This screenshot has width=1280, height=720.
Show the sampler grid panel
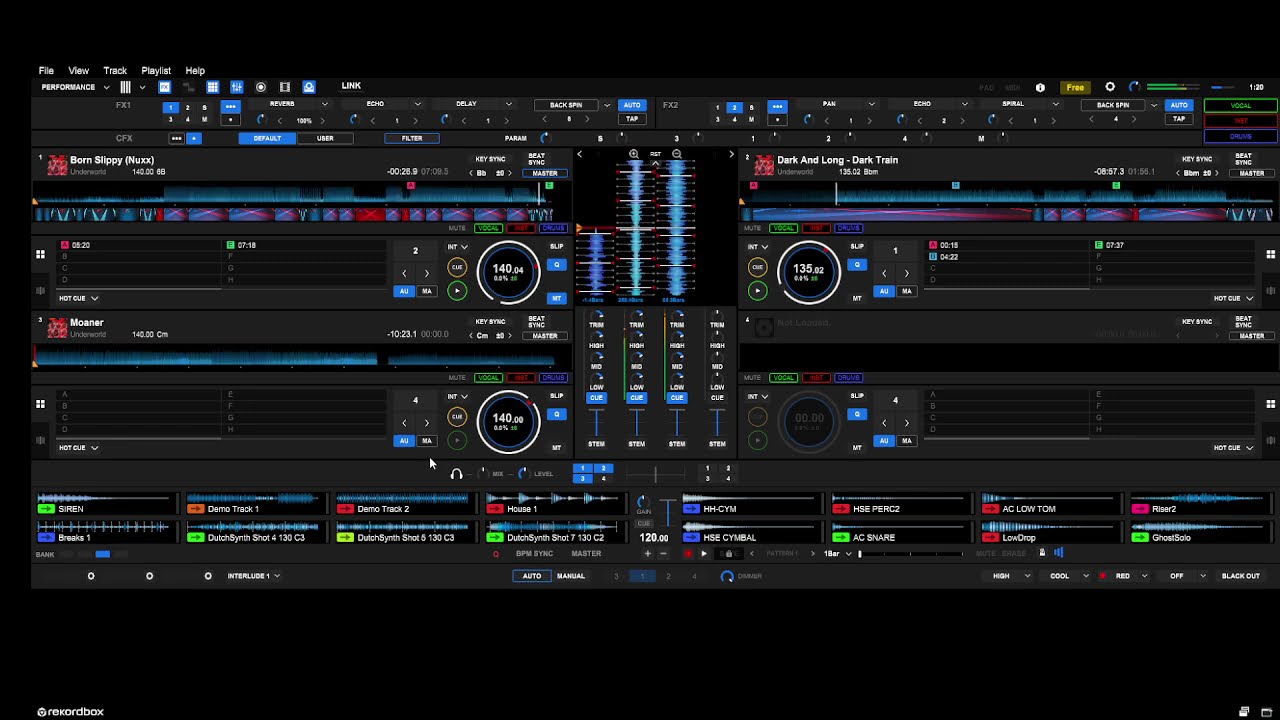click(x=213, y=87)
